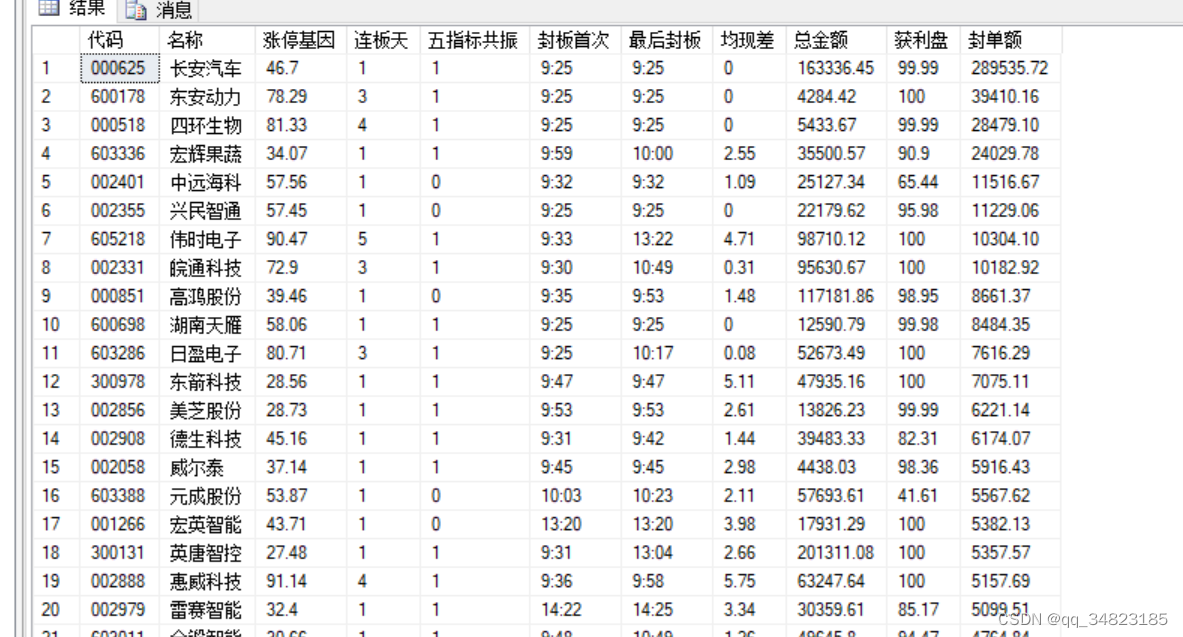This screenshot has height=637, width=1183.
Task: Click the 最后封板 value 13:22
Action: [x=653, y=239]
